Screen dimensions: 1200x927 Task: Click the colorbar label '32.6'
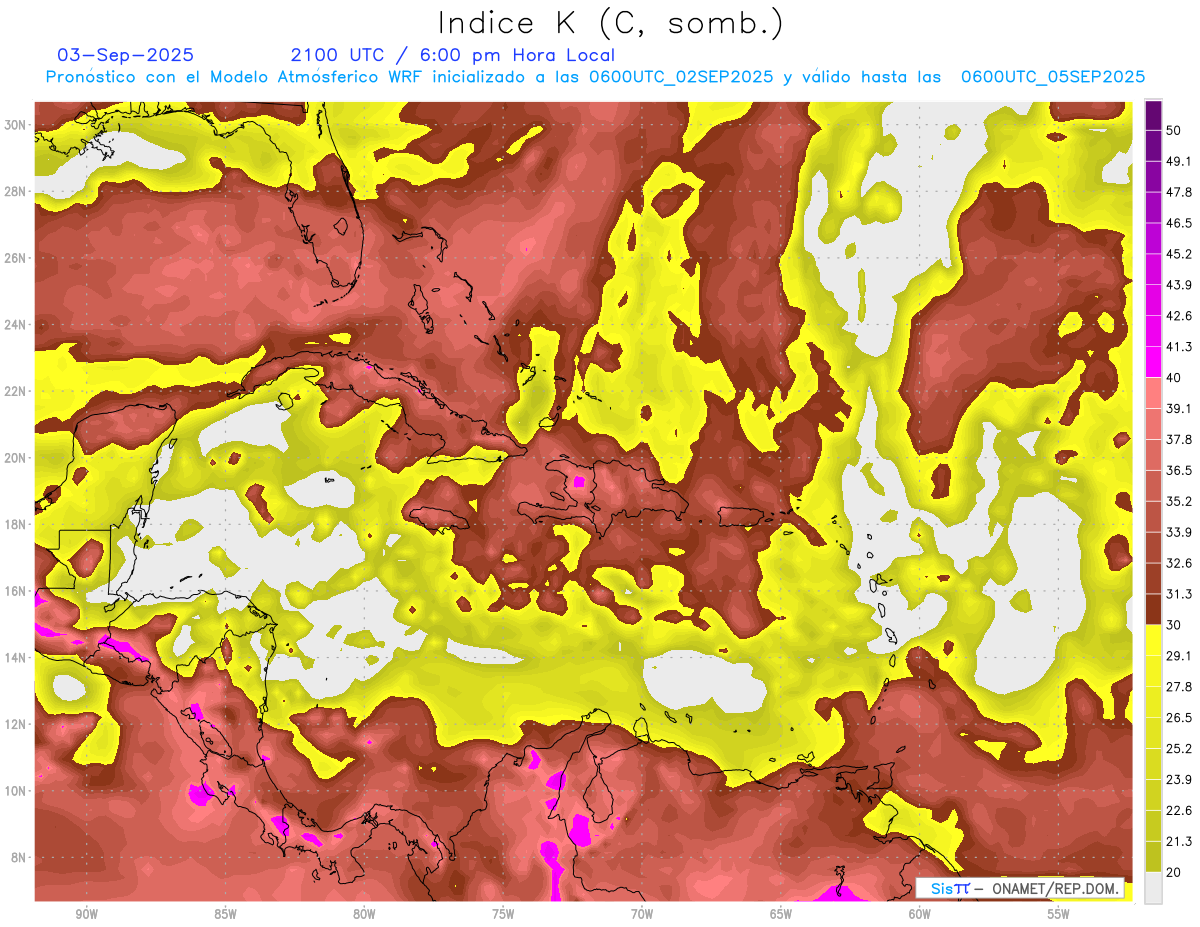(x=1178, y=563)
